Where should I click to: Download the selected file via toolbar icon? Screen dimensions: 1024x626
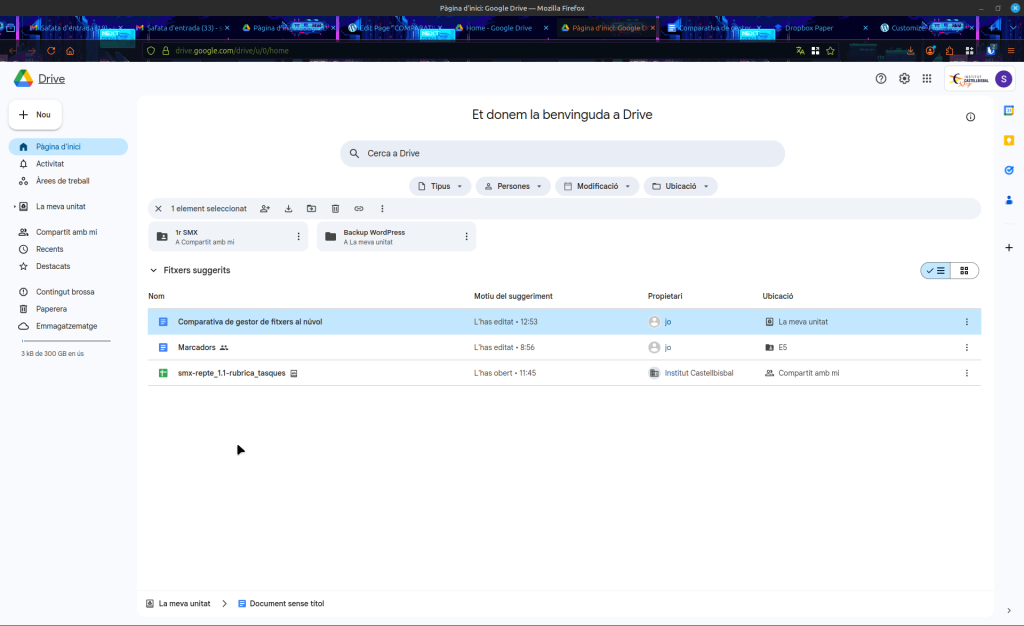tap(288, 209)
